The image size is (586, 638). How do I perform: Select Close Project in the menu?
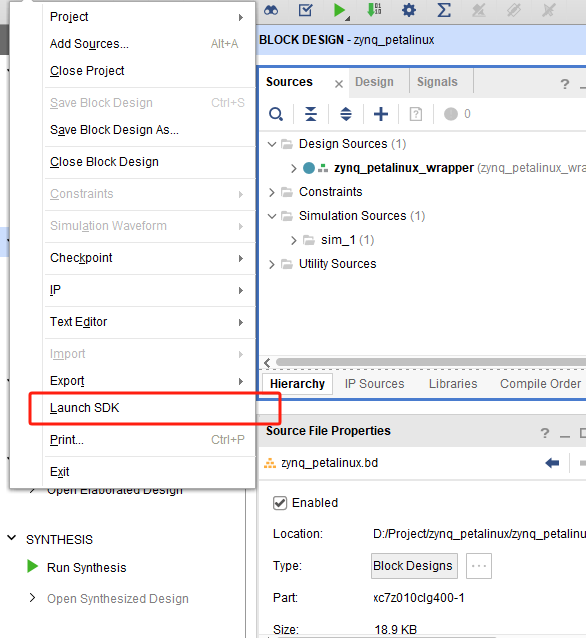(x=149, y=71)
